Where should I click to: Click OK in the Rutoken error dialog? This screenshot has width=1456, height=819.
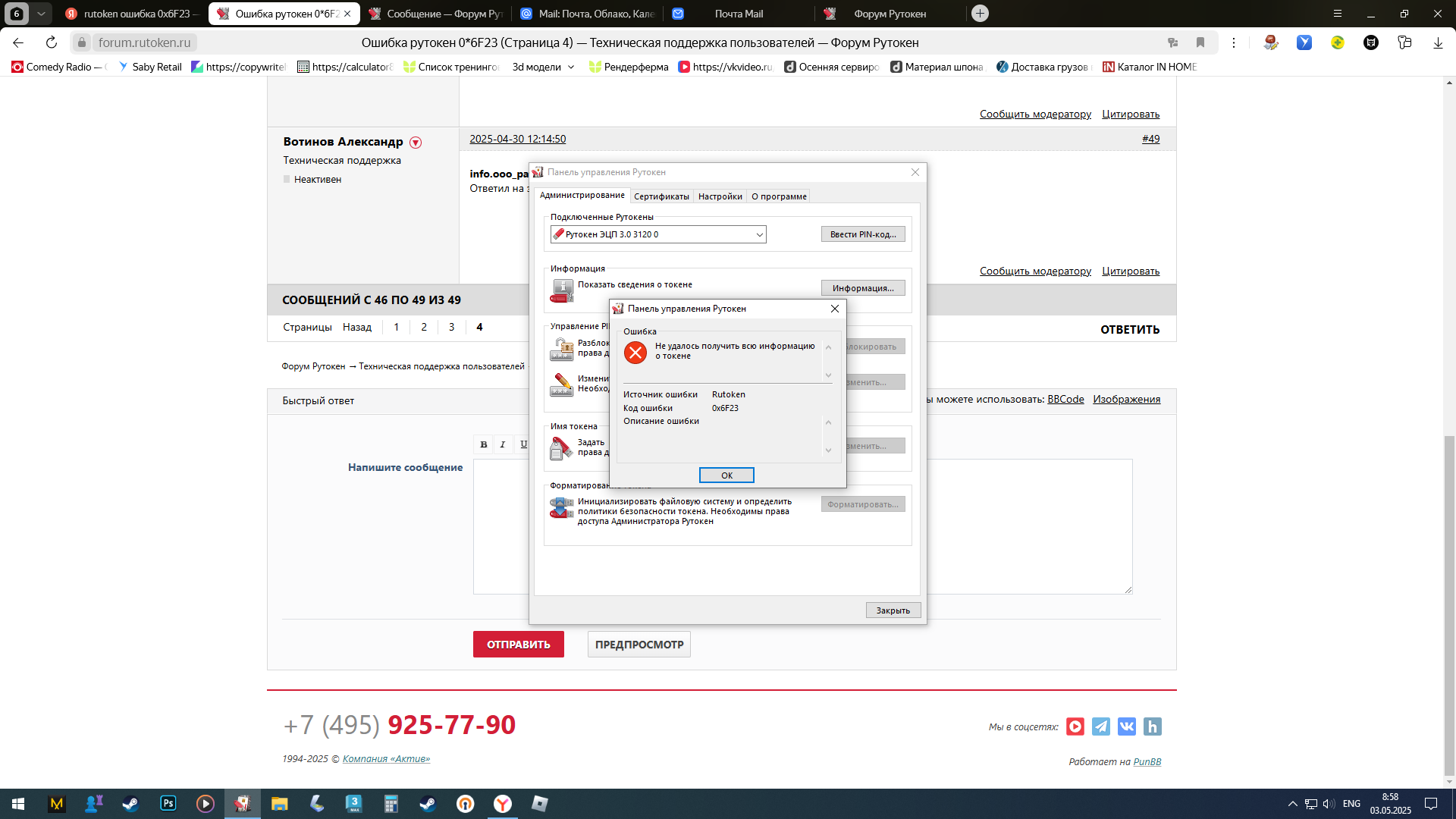click(x=726, y=475)
